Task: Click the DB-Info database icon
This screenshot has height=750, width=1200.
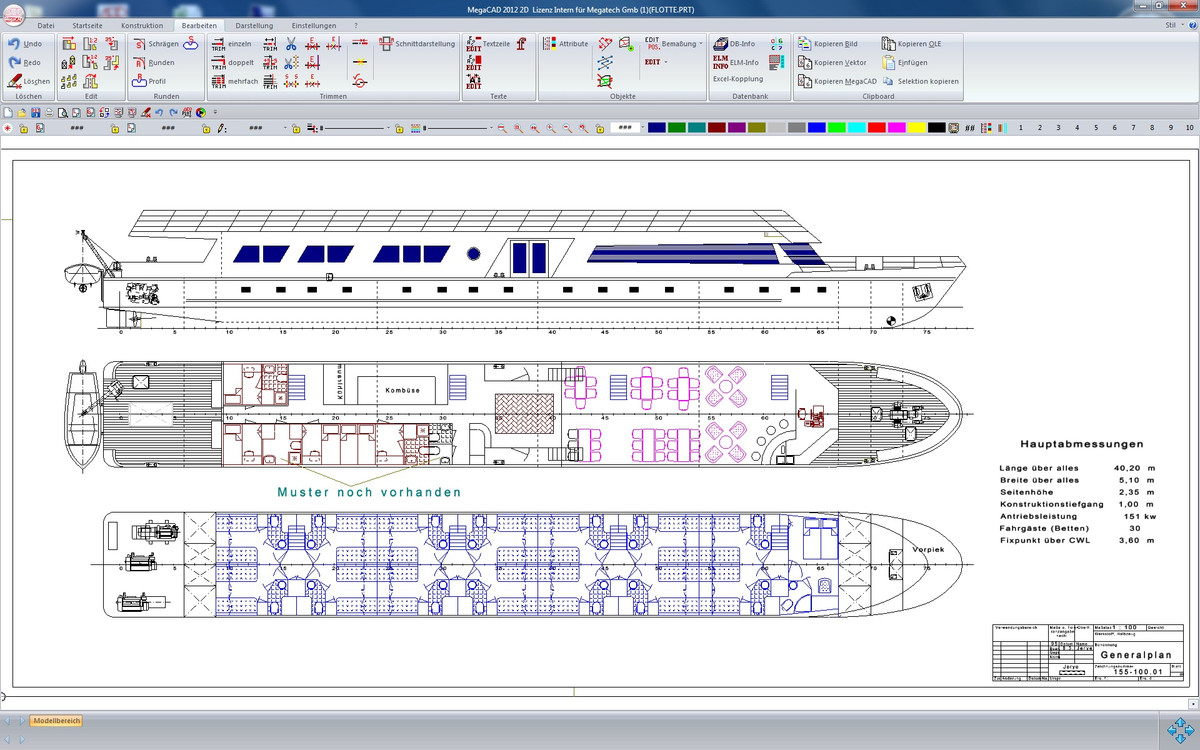Action: 720,44
